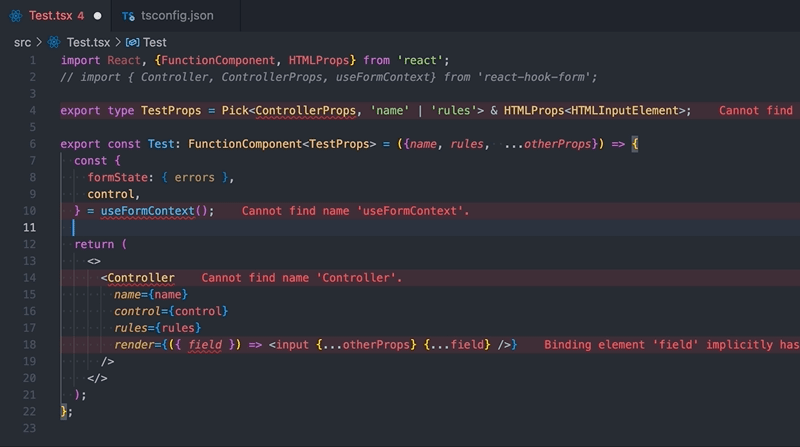
Task: Click the "Binding element 'field' implicitly has" error text
Action: point(671,345)
